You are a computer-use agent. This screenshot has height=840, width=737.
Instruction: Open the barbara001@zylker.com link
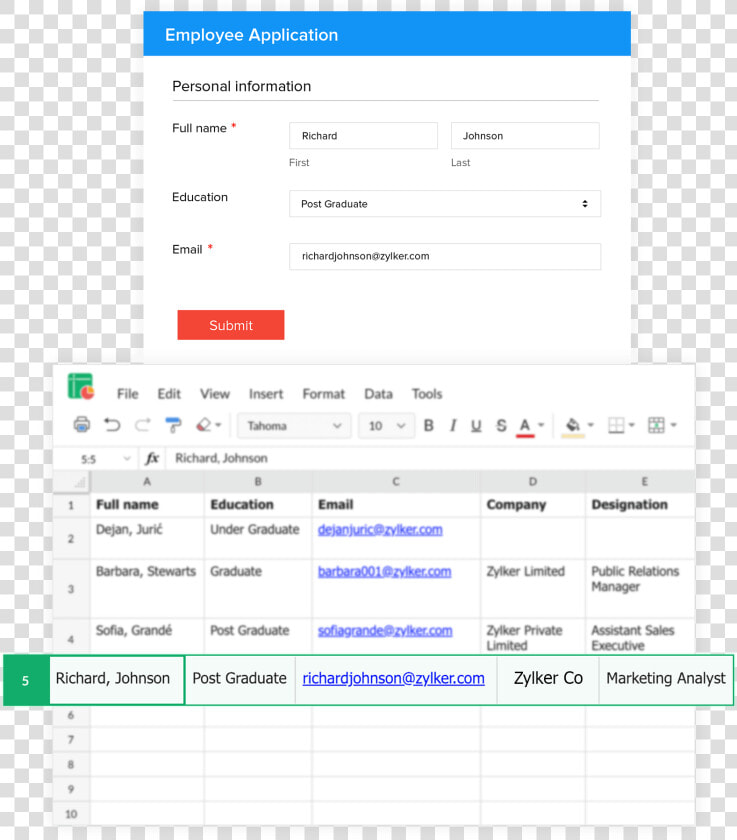(385, 572)
